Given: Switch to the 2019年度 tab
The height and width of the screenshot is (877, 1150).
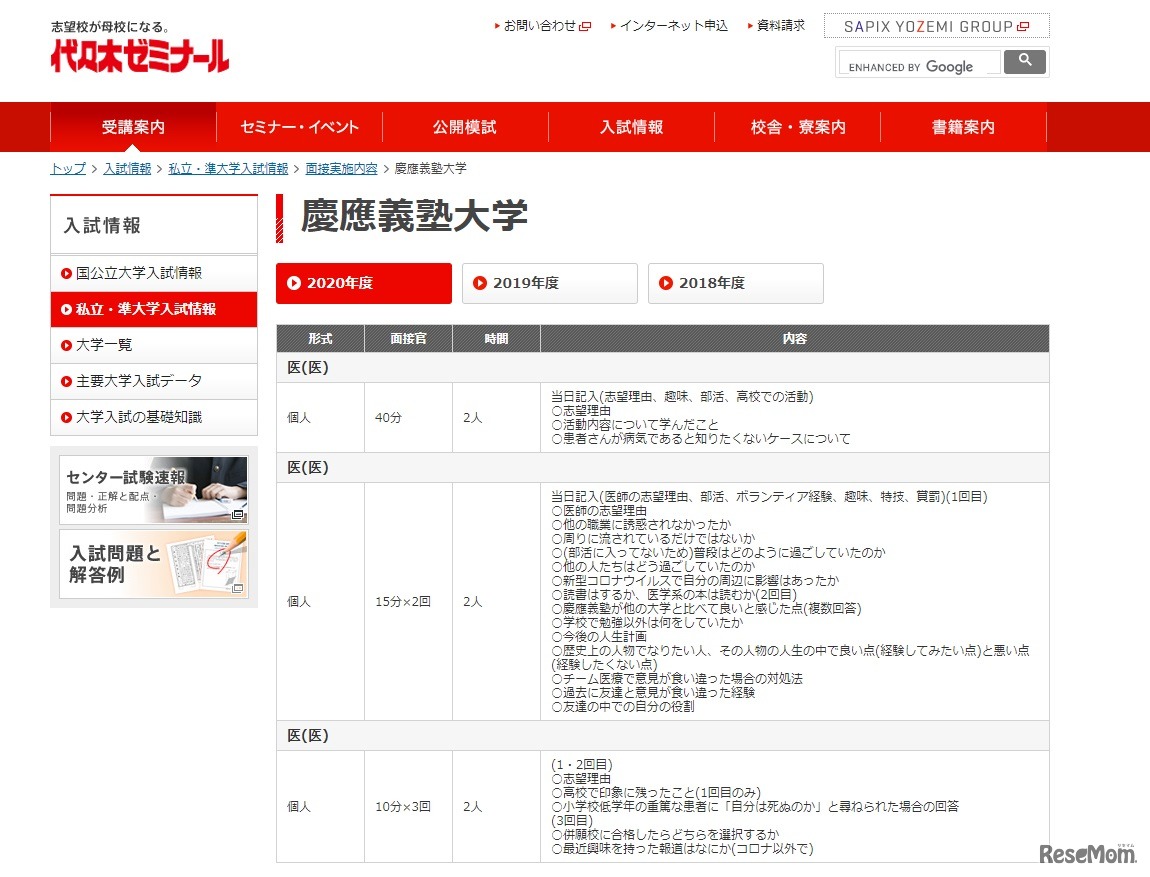Looking at the screenshot, I should coord(549,283).
